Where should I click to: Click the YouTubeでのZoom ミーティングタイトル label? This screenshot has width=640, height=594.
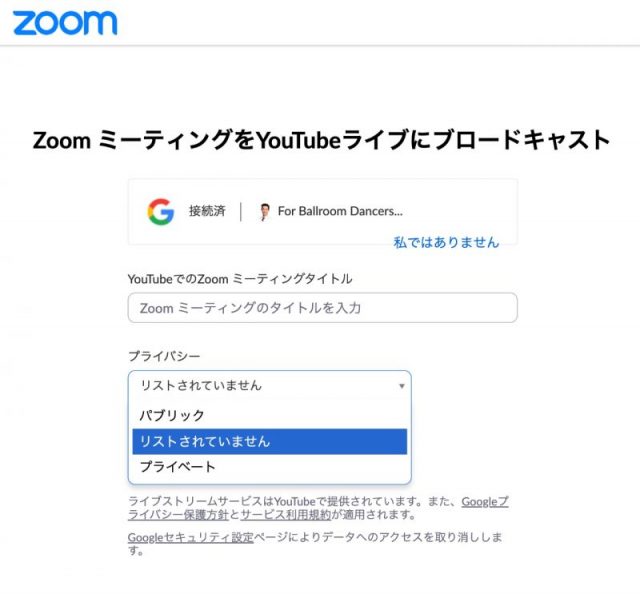(x=240, y=279)
